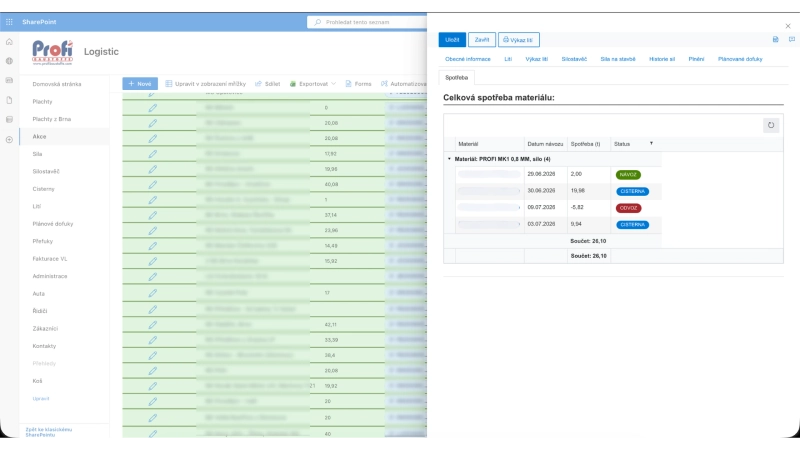
Task: Click pencil icon for row with value 17,92
Action: [153, 154]
